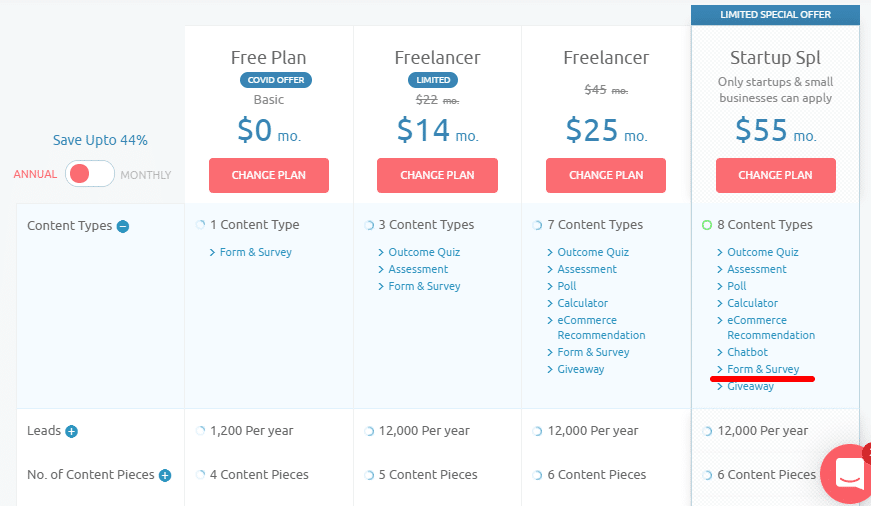The image size is (871, 506).
Task: Open Chatbot link in Startup Spl column
Action: [x=747, y=352]
